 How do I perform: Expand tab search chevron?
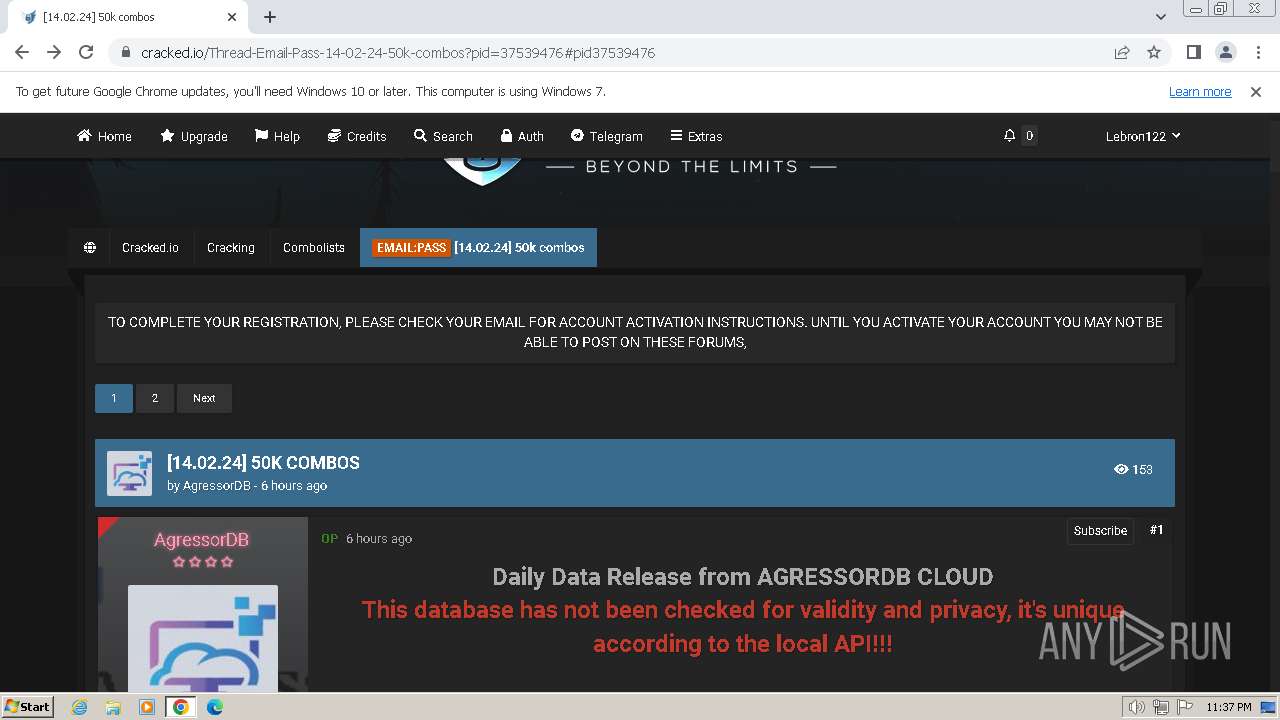(x=1160, y=17)
